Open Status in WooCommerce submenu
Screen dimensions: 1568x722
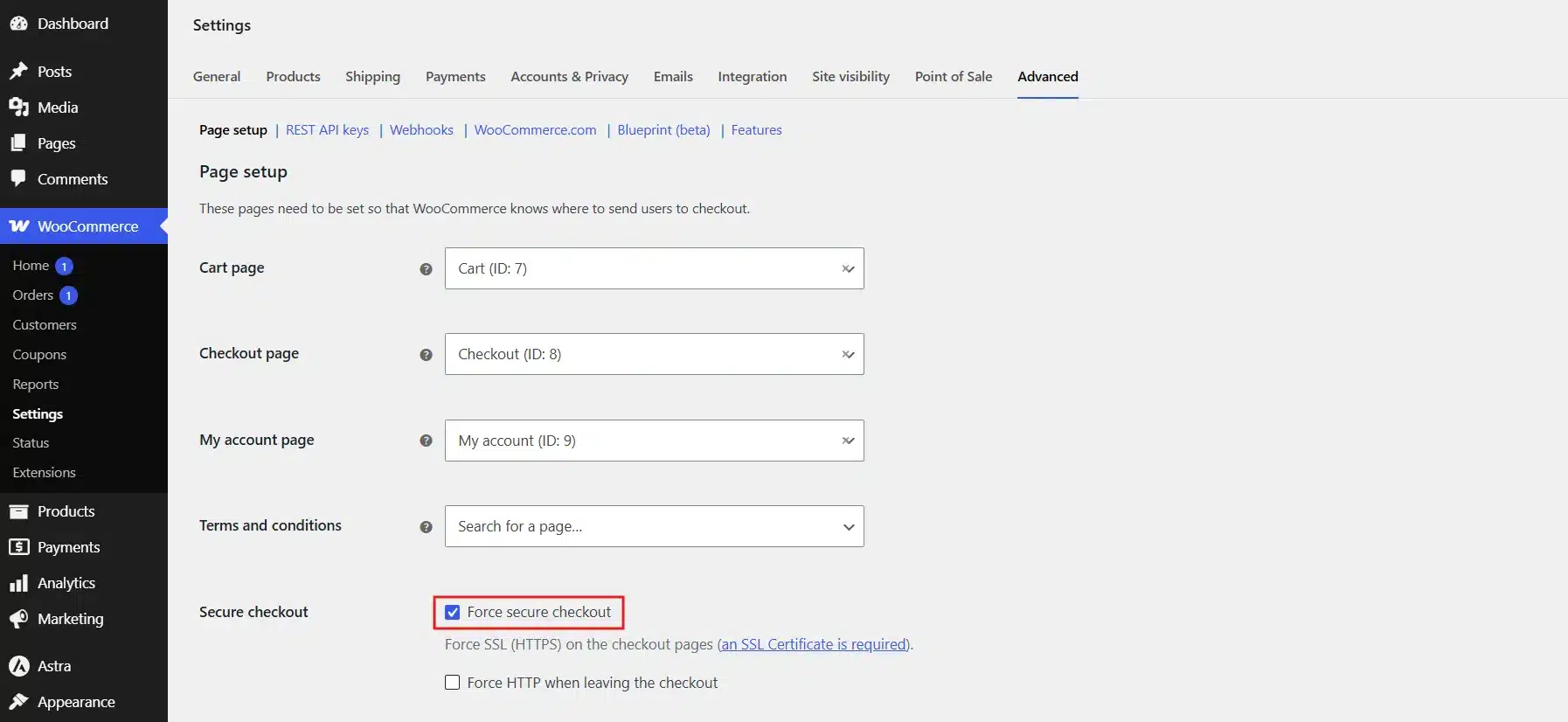31,443
